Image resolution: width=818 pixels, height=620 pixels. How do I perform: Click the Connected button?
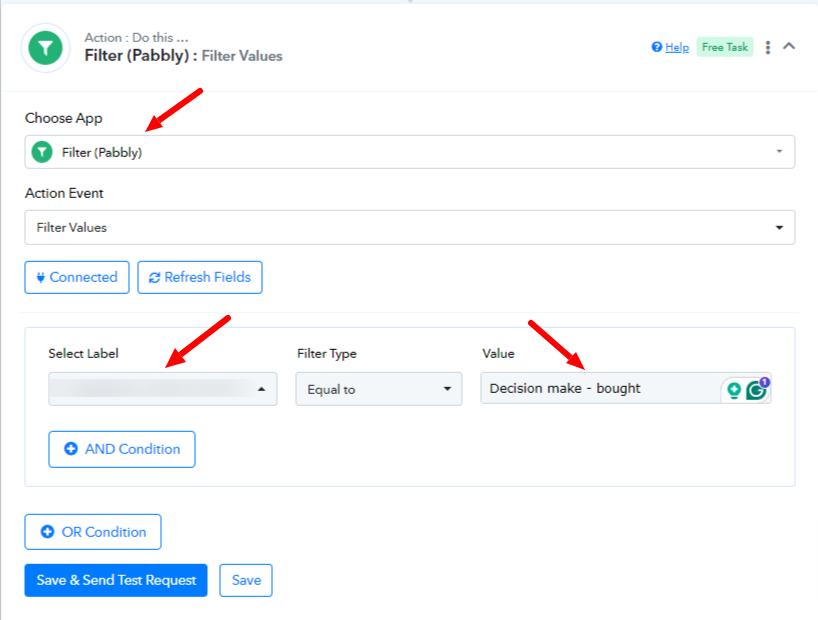[77, 277]
